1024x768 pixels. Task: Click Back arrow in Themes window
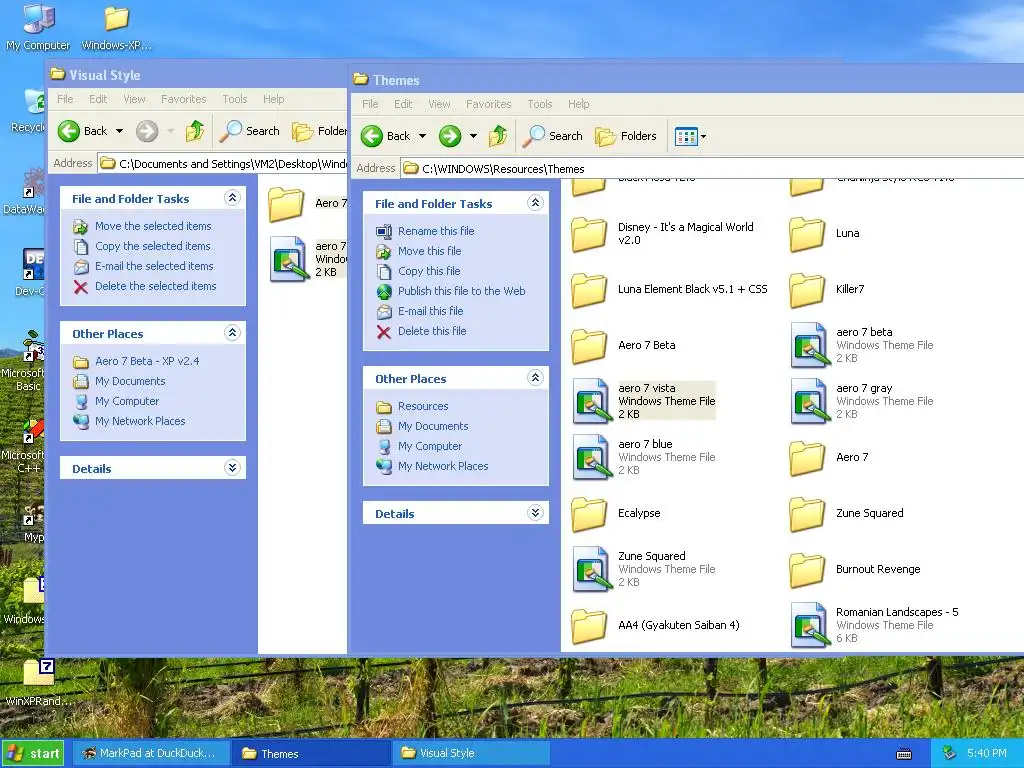click(x=372, y=136)
